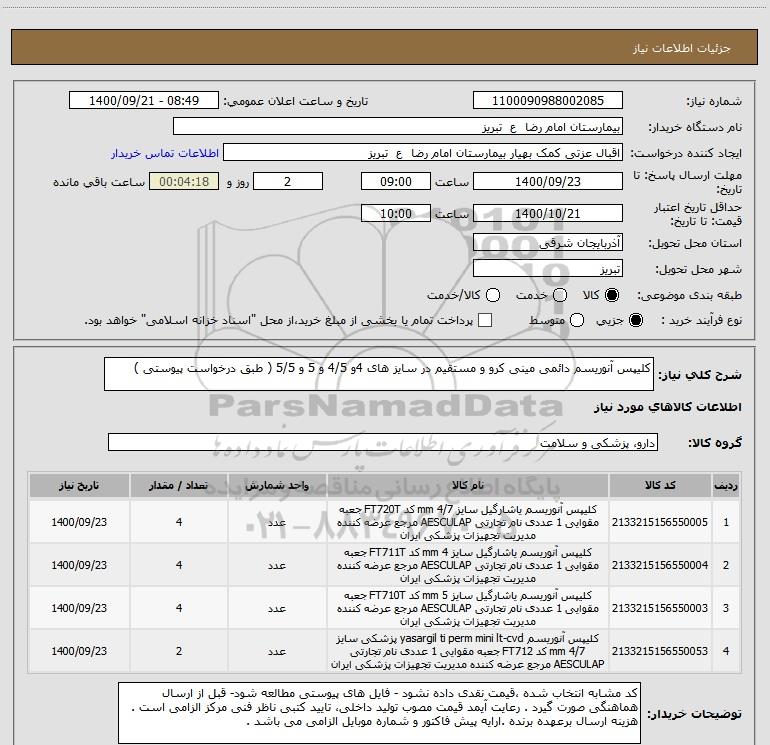This screenshot has width=770, height=745.
Task: Click item code 213321515655​0005
Action: pos(660,522)
